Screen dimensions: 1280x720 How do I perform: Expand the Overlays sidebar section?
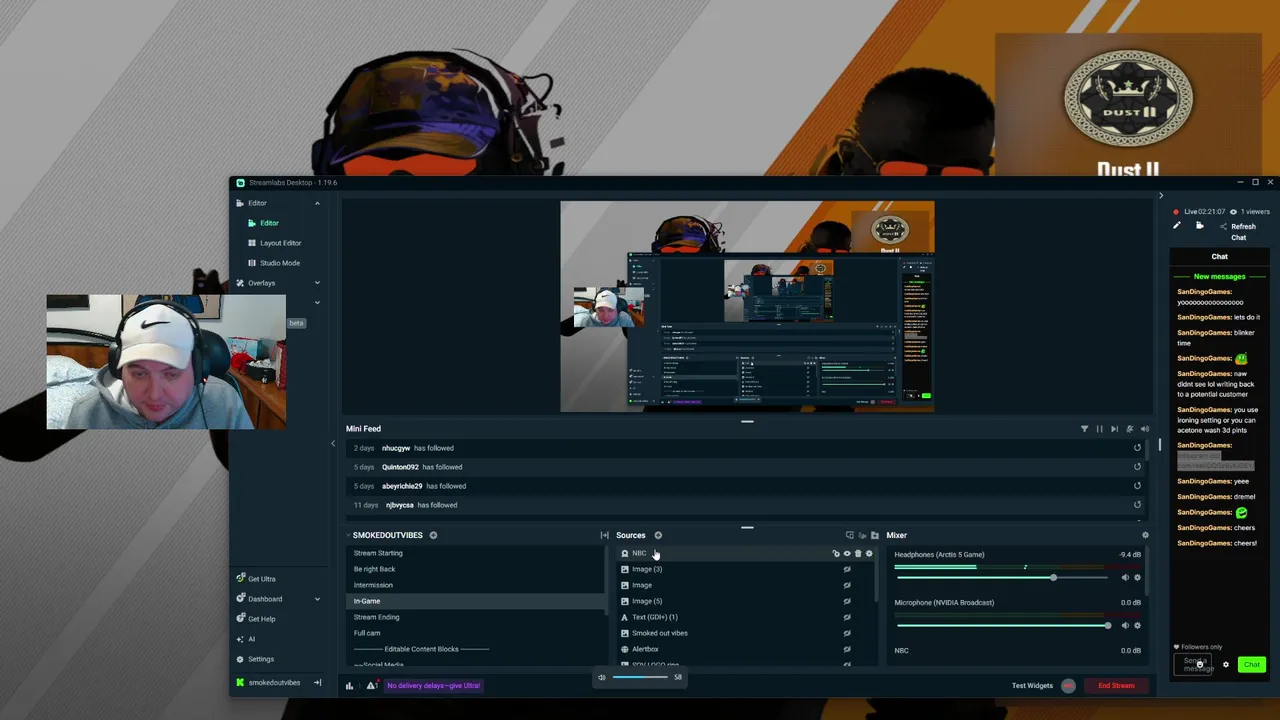tap(317, 283)
